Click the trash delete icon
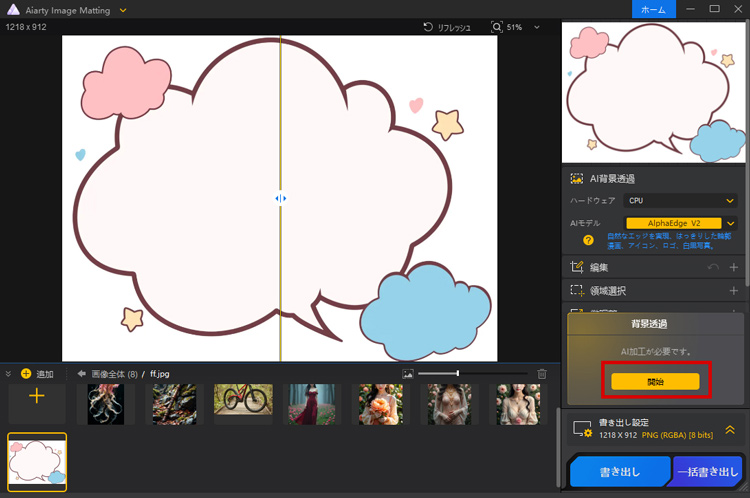Screen dimensions: 750x498 pos(542,374)
